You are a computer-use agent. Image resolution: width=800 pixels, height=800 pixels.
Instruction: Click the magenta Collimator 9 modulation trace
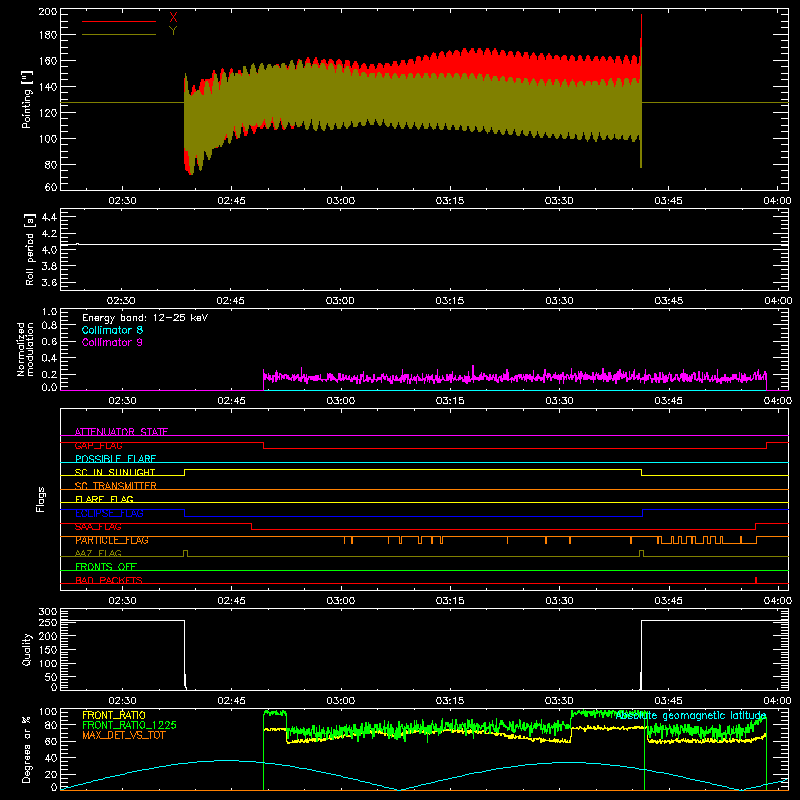tap(515, 378)
